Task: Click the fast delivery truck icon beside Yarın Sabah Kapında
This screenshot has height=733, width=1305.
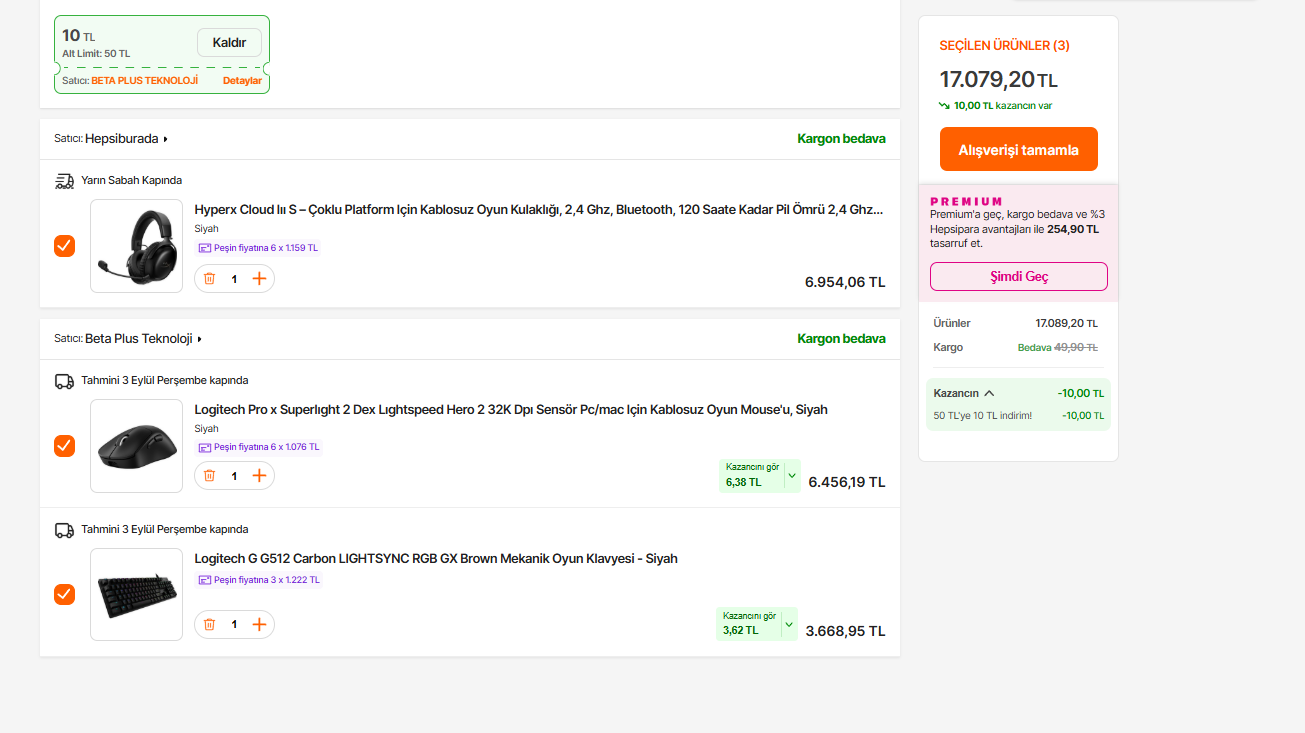Action: click(x=64, y=181)
